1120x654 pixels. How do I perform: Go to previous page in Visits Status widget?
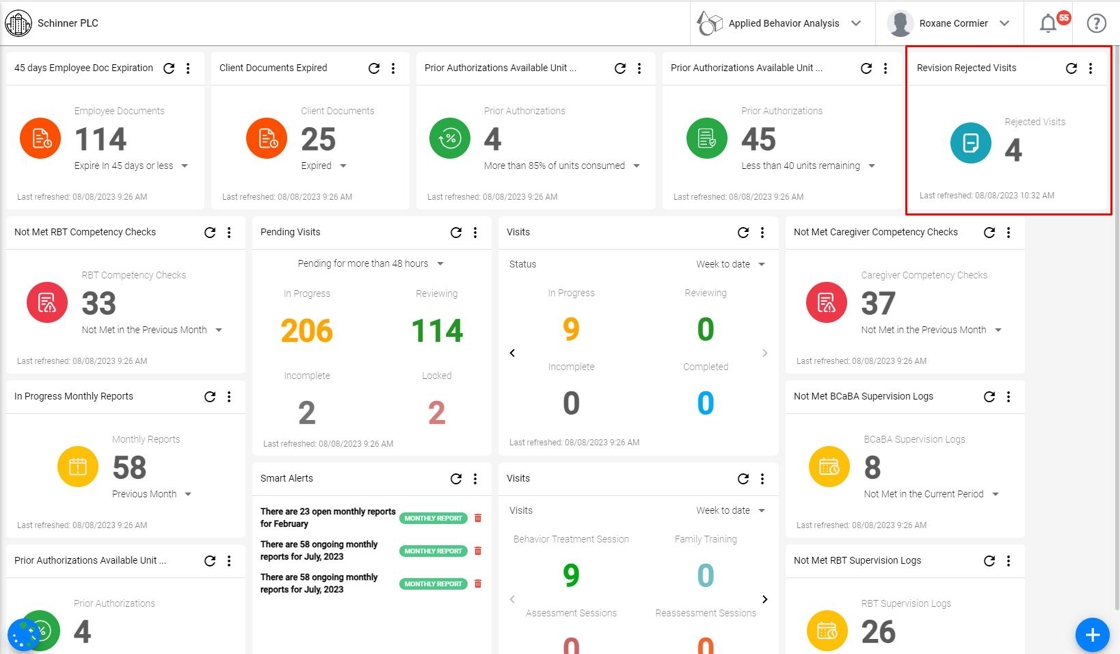tap(512, 353)
